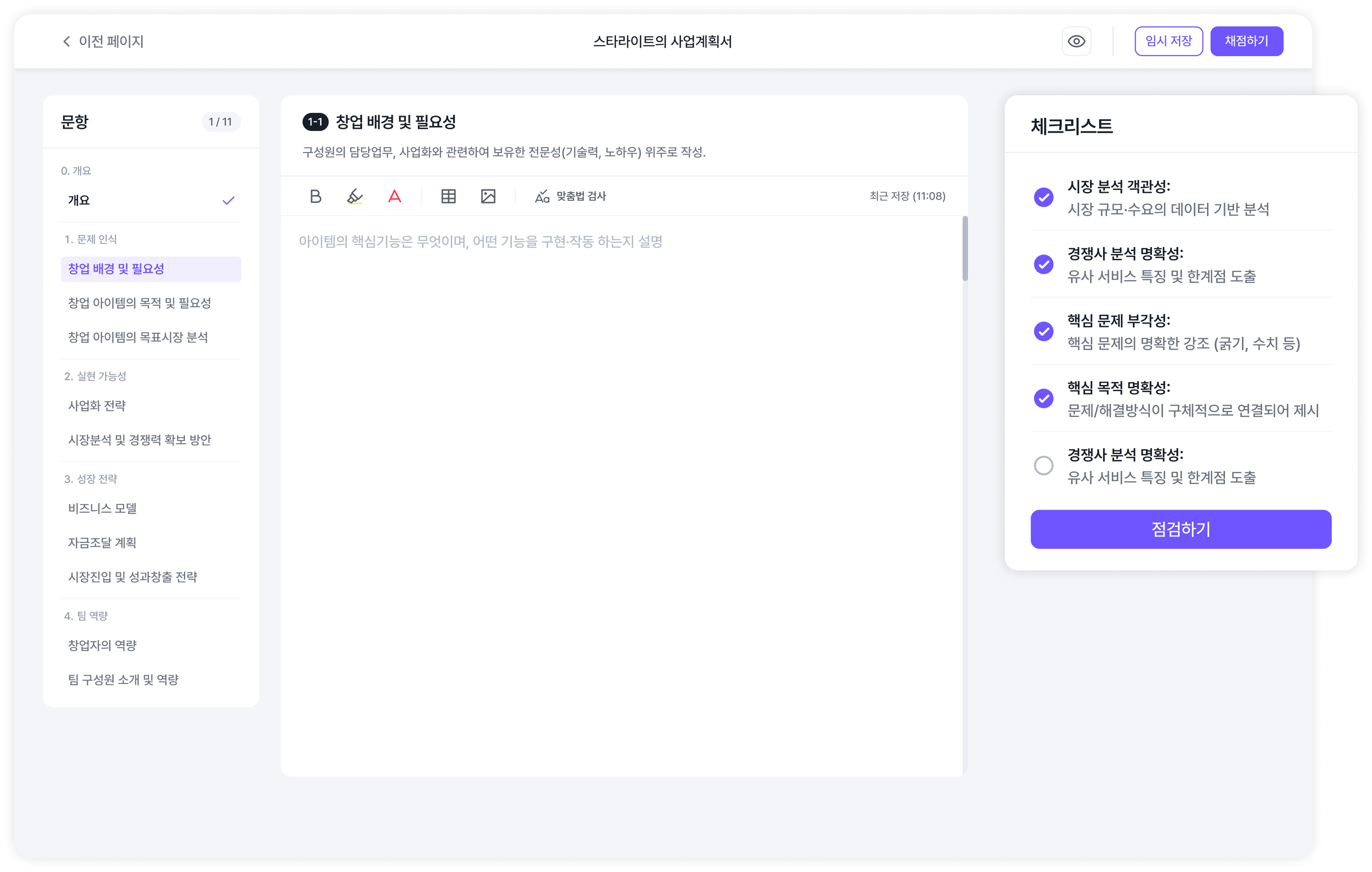Check the unchecked 경쟁사 분석 명확성 item
The height and width of the screenshot is (872, 1372).
tap(1043, 465)
